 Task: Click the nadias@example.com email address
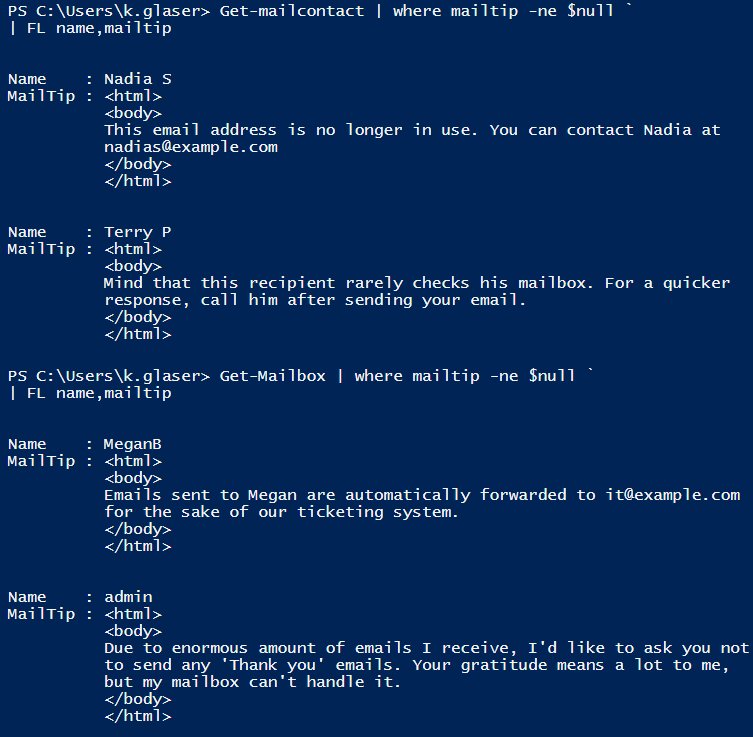[191, 147]
